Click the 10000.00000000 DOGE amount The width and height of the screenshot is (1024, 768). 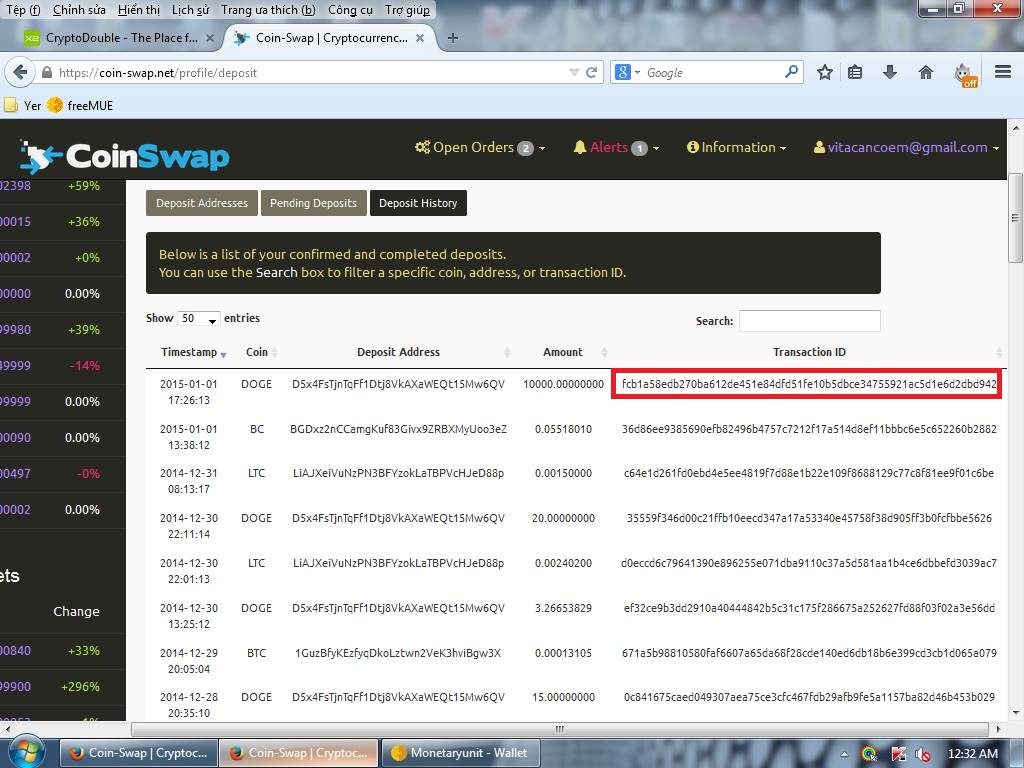pyautogui.click(x=563, y=384)
